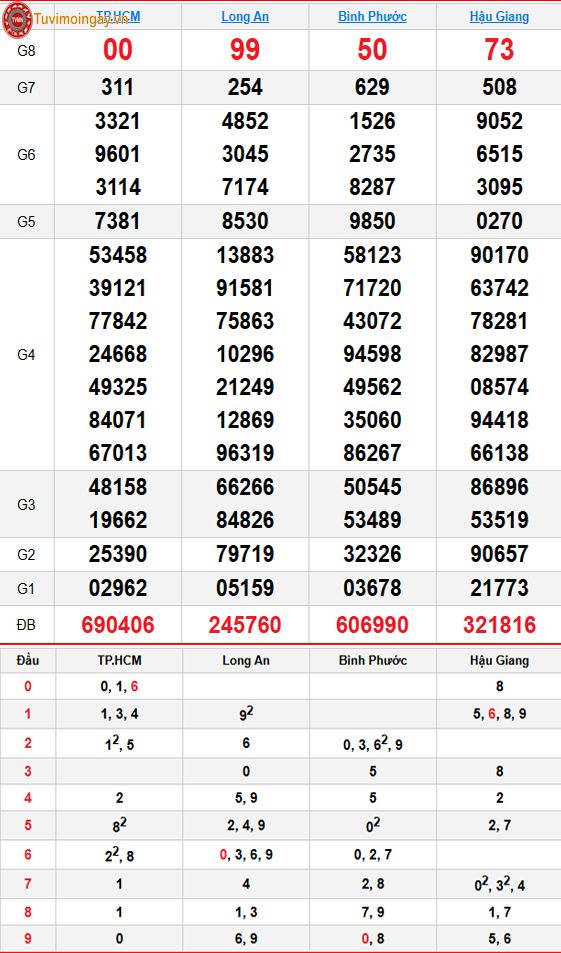
Task: Click Hậu Giang cell '5, 6, 8, 9'
Action: pos(500,714)
